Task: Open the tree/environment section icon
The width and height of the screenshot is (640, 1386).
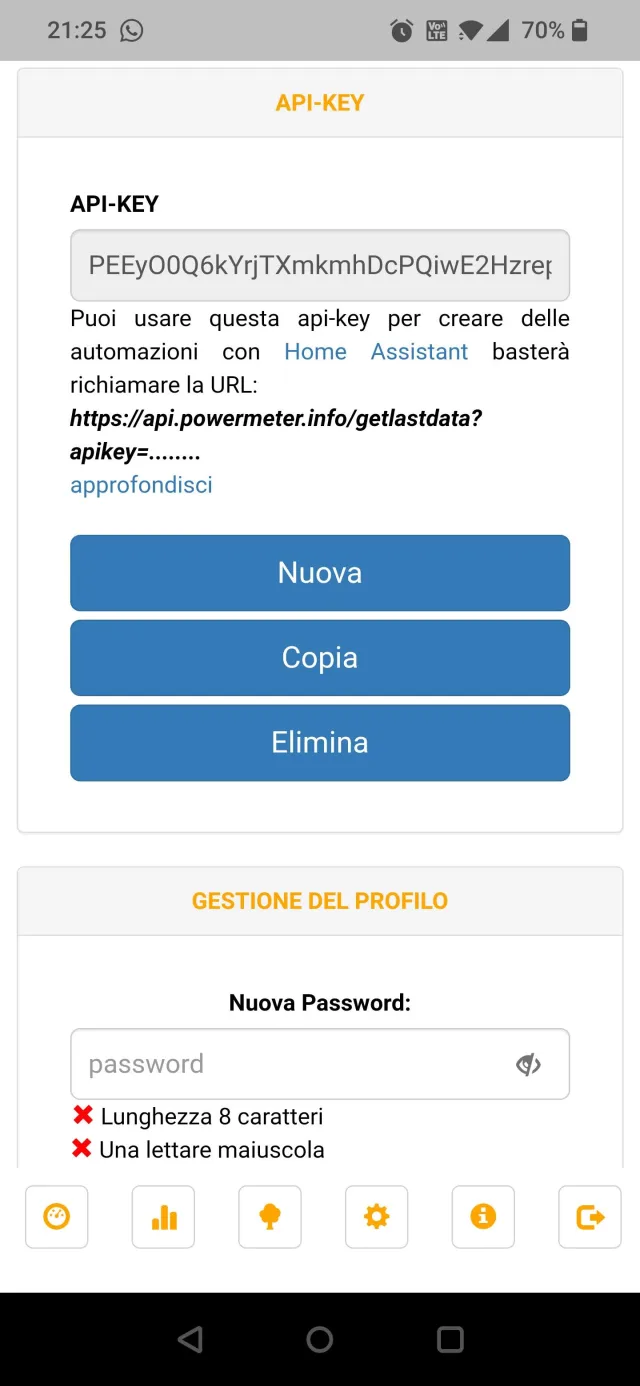Action: point(269,1217)
